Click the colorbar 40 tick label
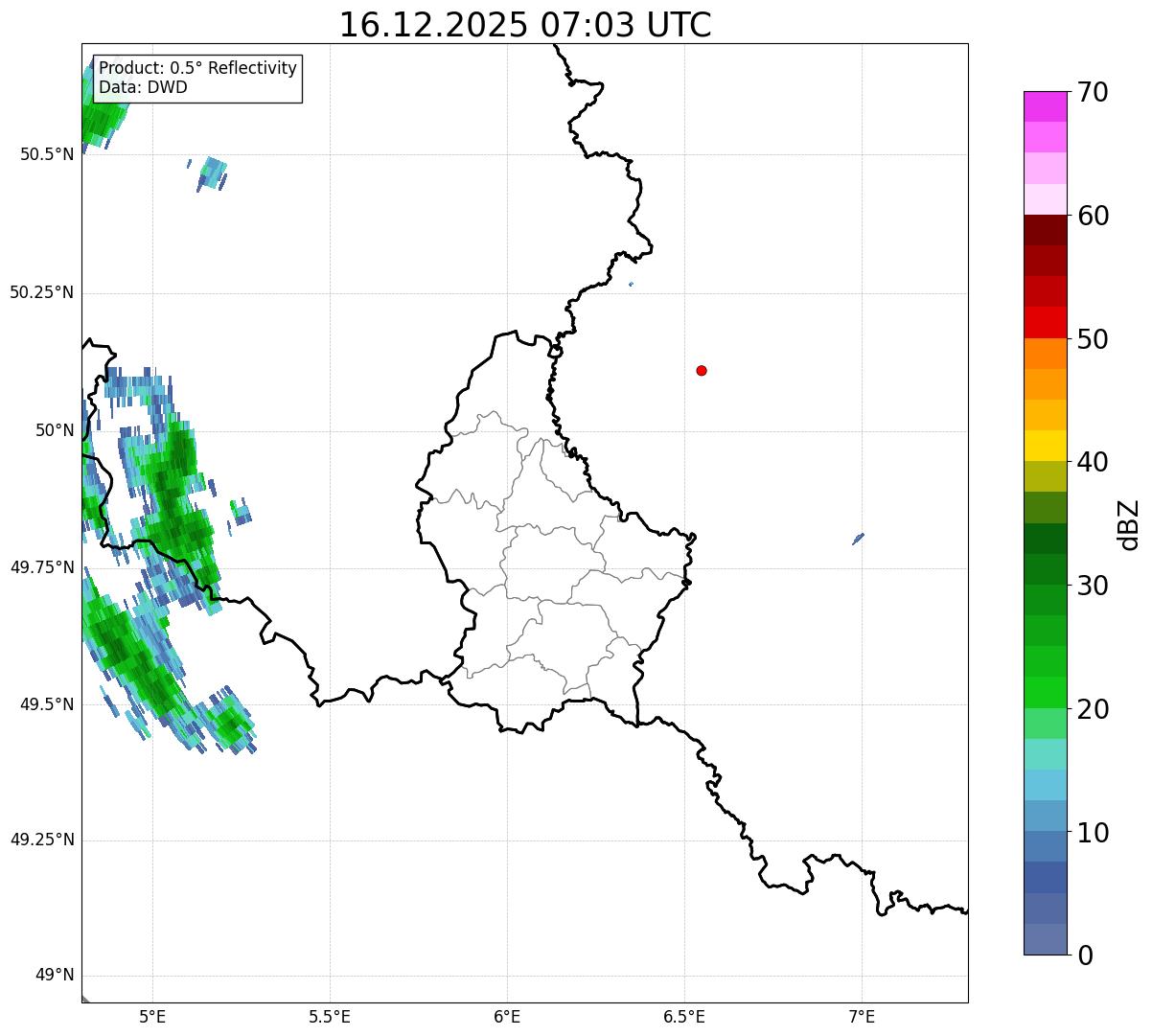This screenshot has height=1036, width=1152. [x=1093, y=462]
